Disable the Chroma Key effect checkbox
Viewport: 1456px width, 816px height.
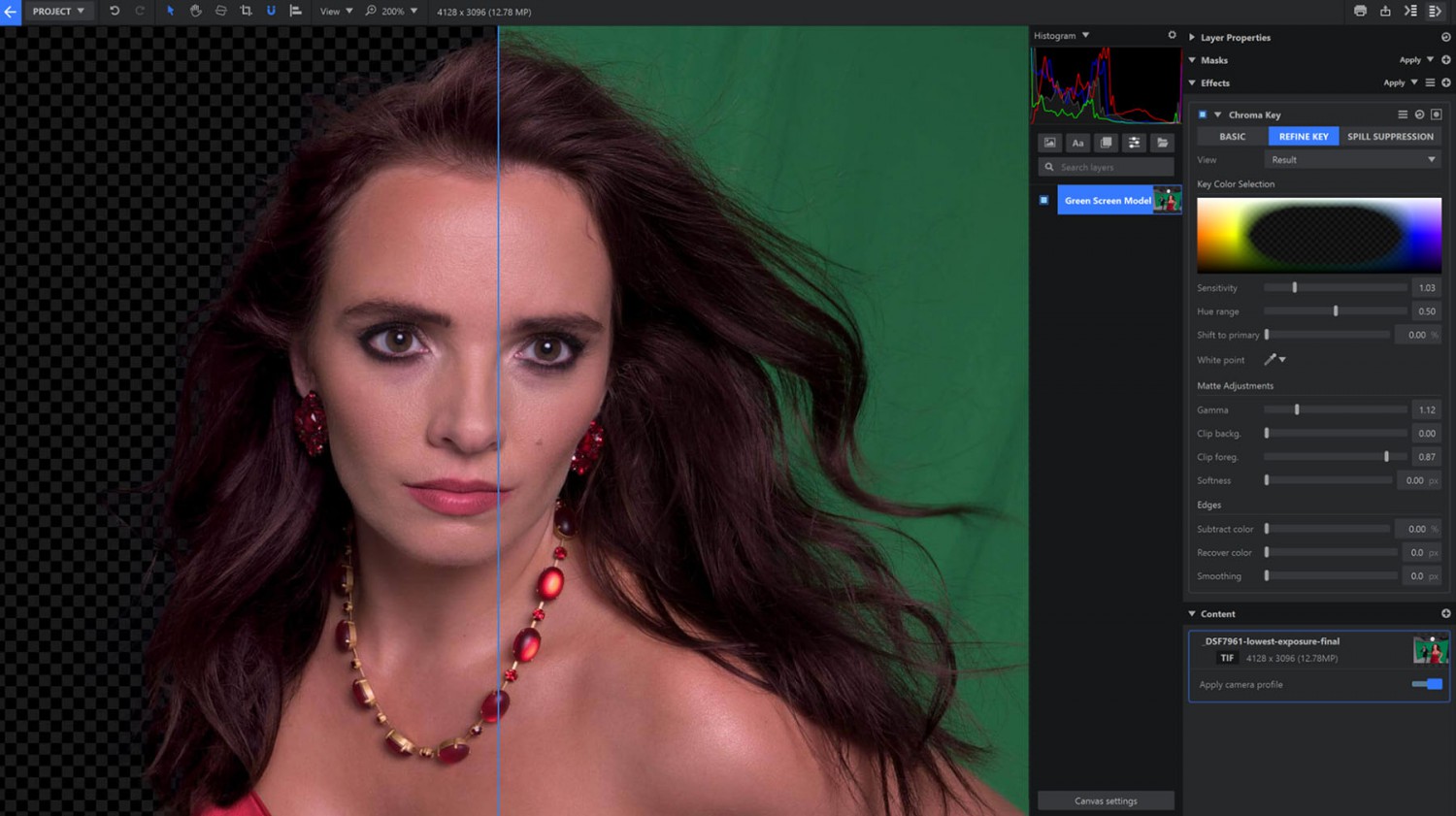pos(1203,114)
